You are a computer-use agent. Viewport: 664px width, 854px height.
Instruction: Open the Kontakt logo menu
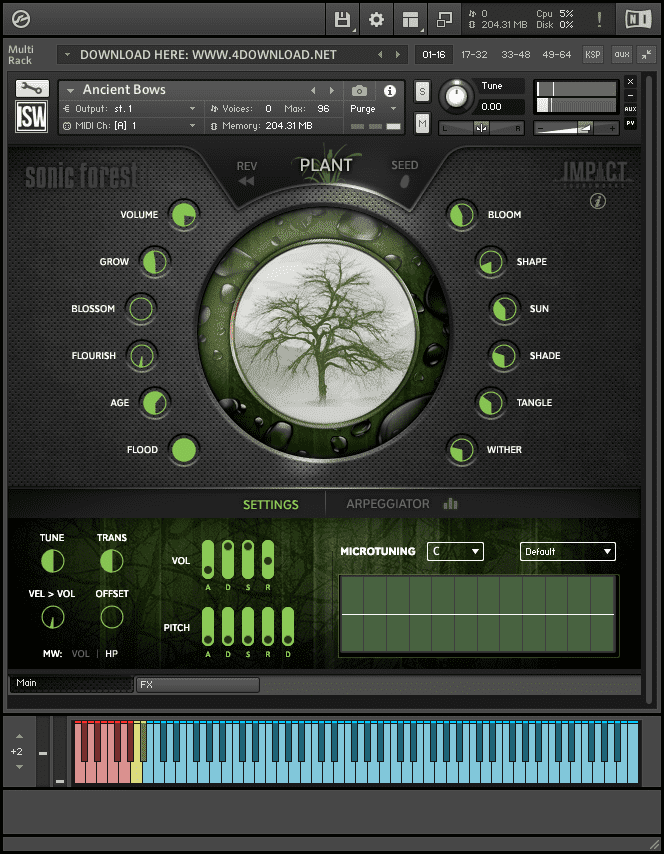[21, 20]
